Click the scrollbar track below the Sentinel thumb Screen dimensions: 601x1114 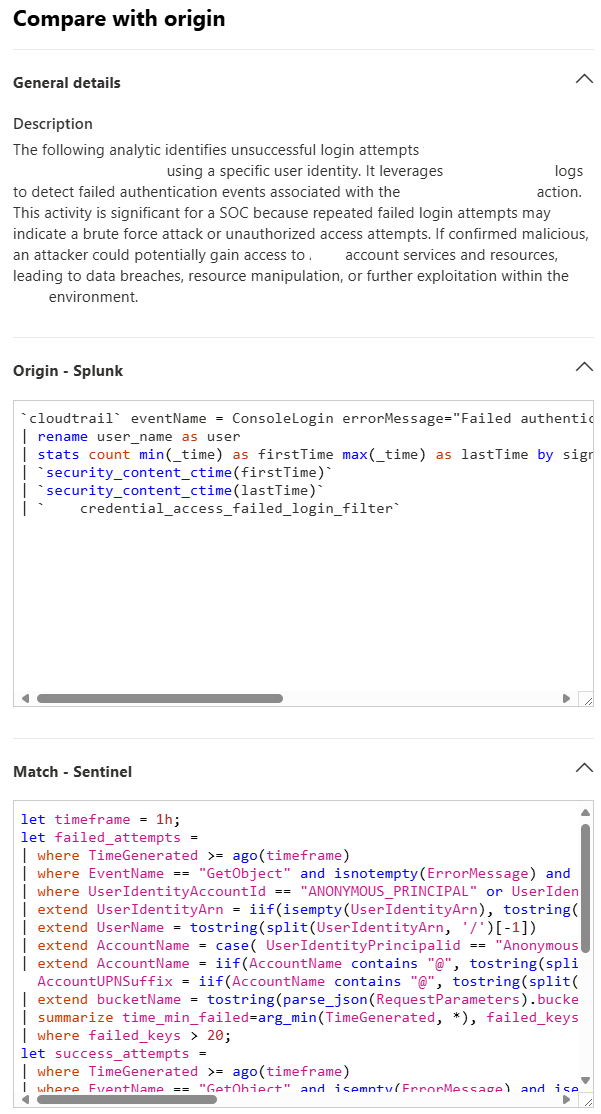point(585,1010)
